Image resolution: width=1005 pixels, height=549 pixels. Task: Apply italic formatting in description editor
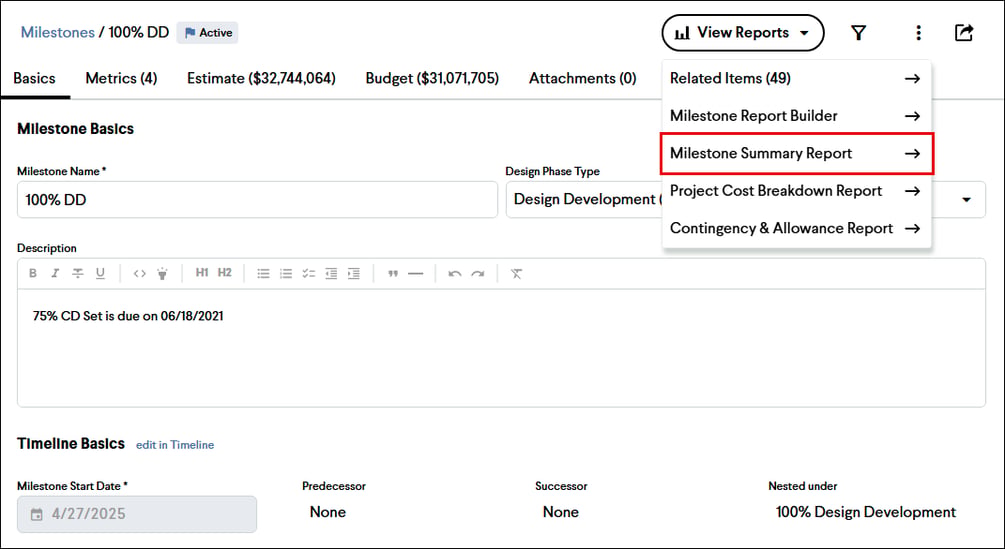pyautogui.click(x=55, y=274)
